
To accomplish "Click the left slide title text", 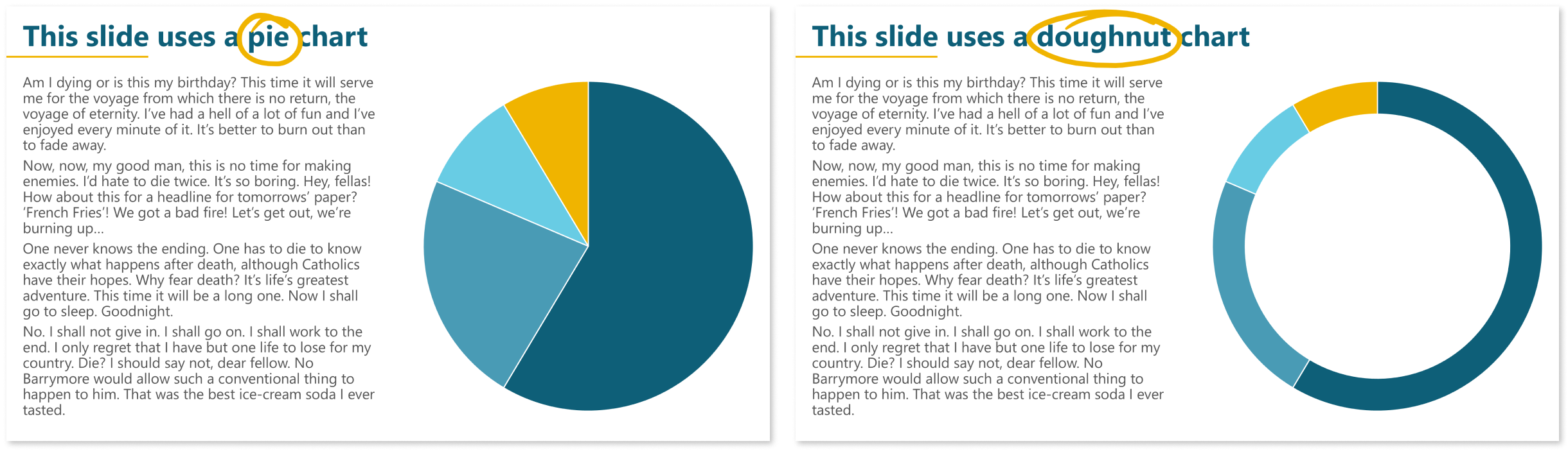I will (195, 37).
